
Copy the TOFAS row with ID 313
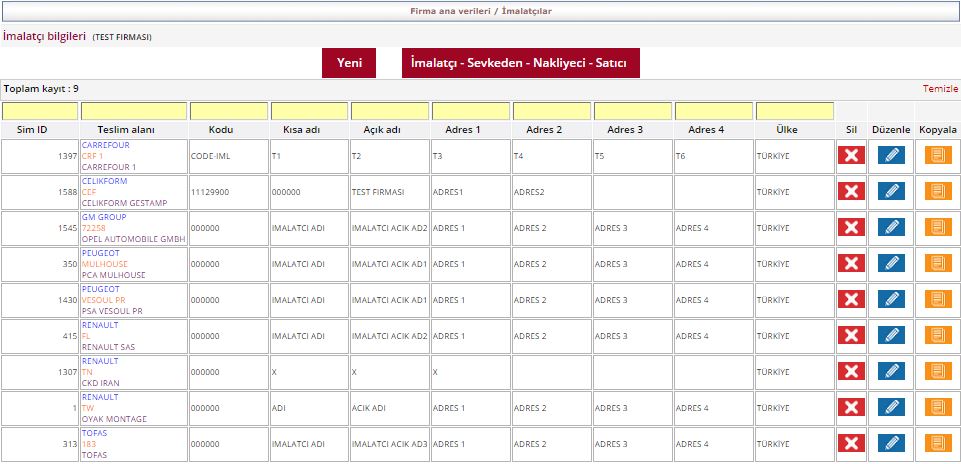coord(938,443)
